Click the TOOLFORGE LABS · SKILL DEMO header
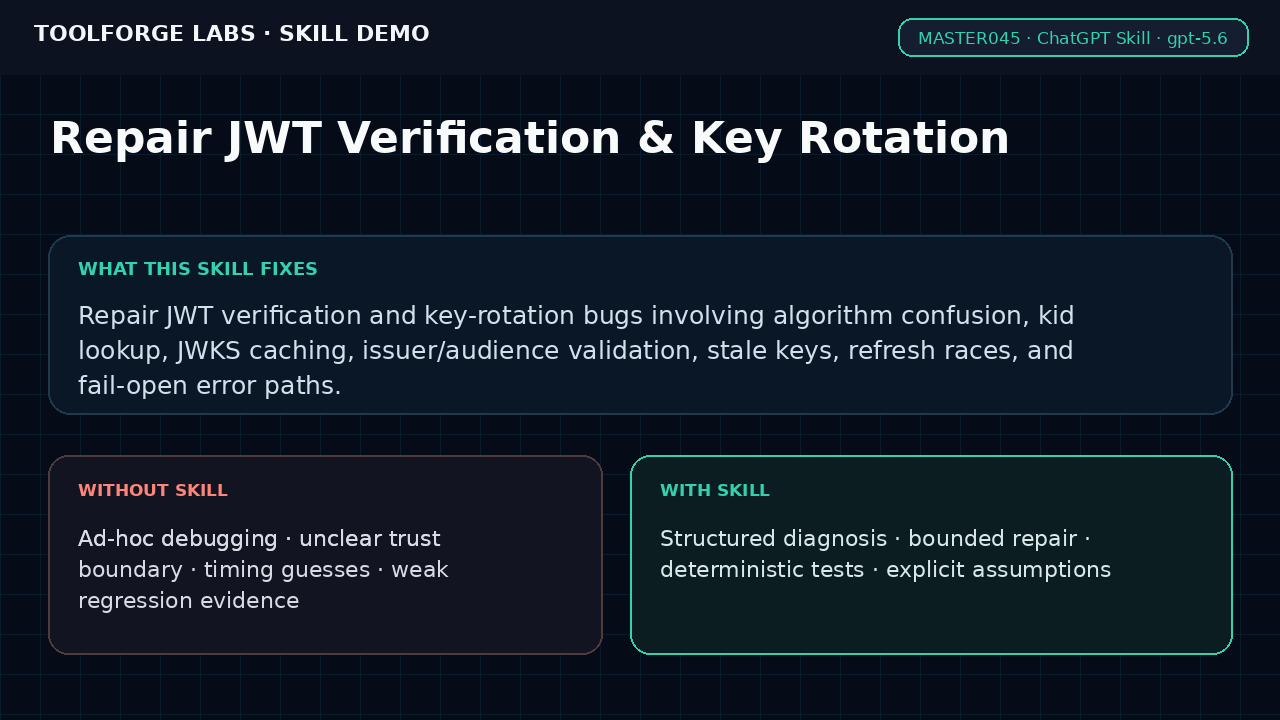Screen dimensions: 1280x720 (231, 34)
